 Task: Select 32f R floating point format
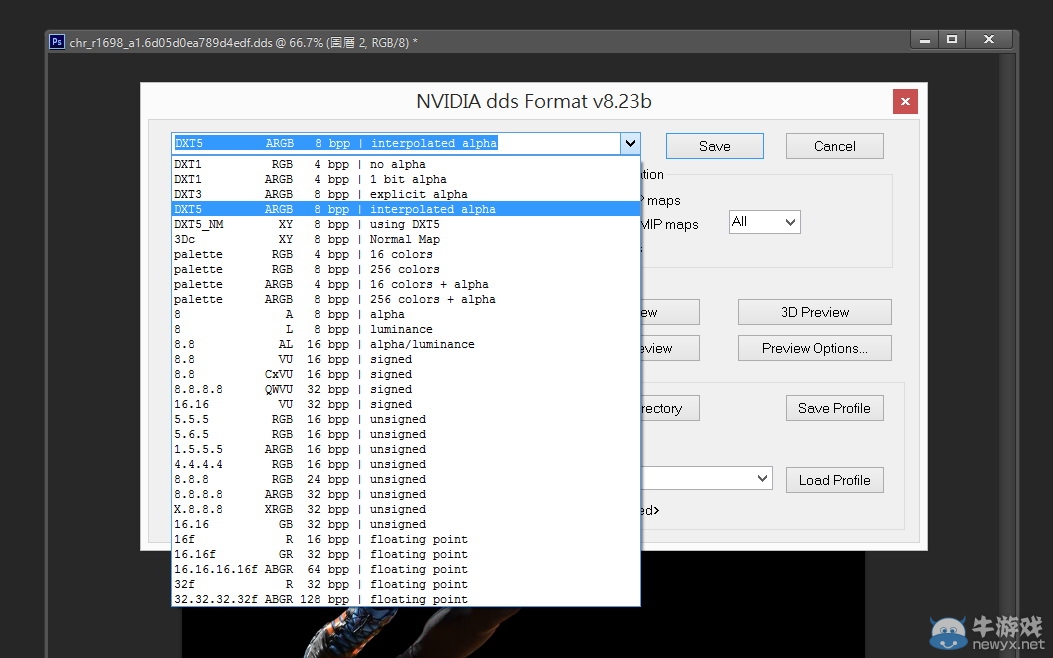[406, 584]
